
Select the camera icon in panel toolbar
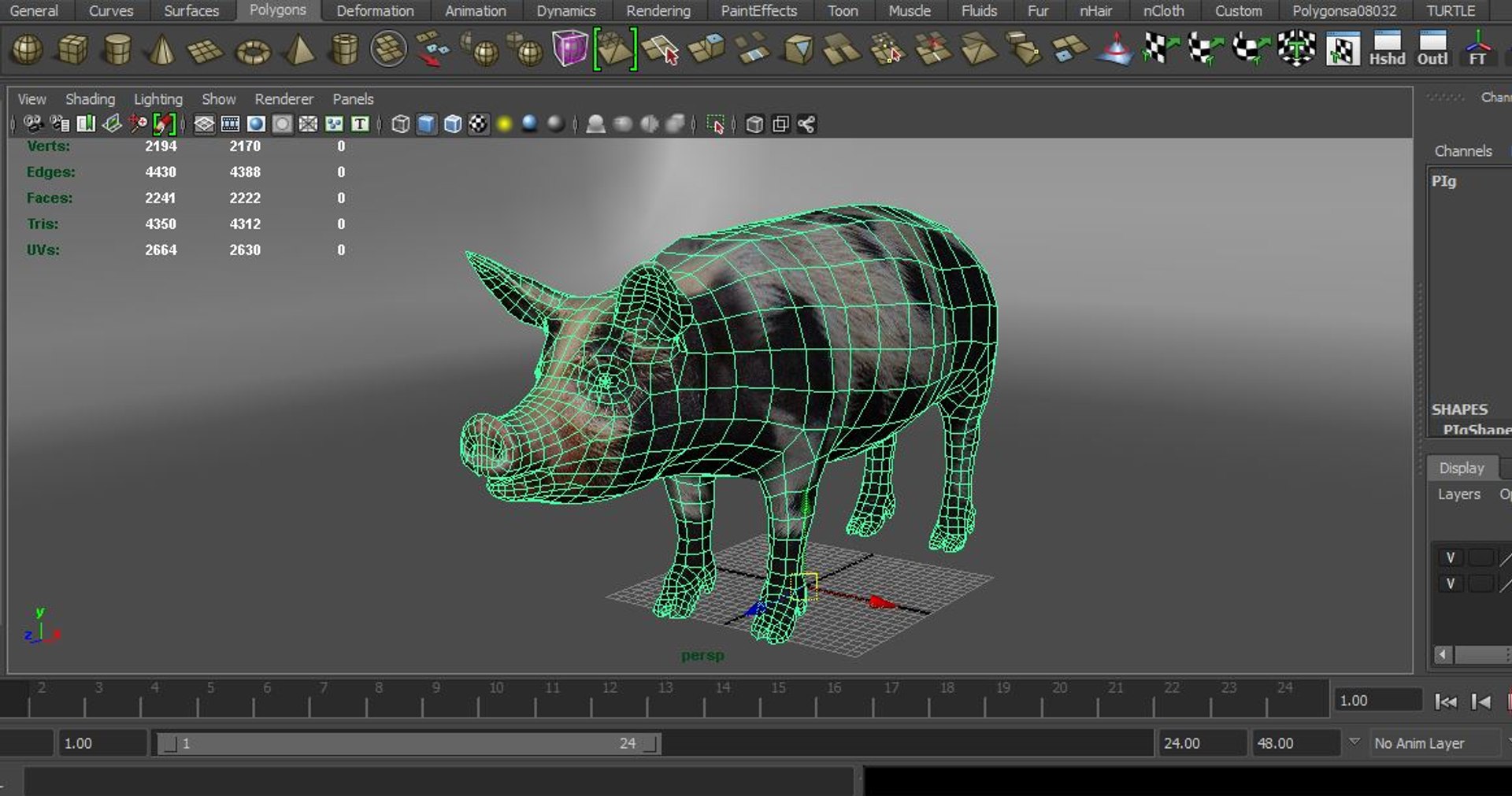click(33, 124)
